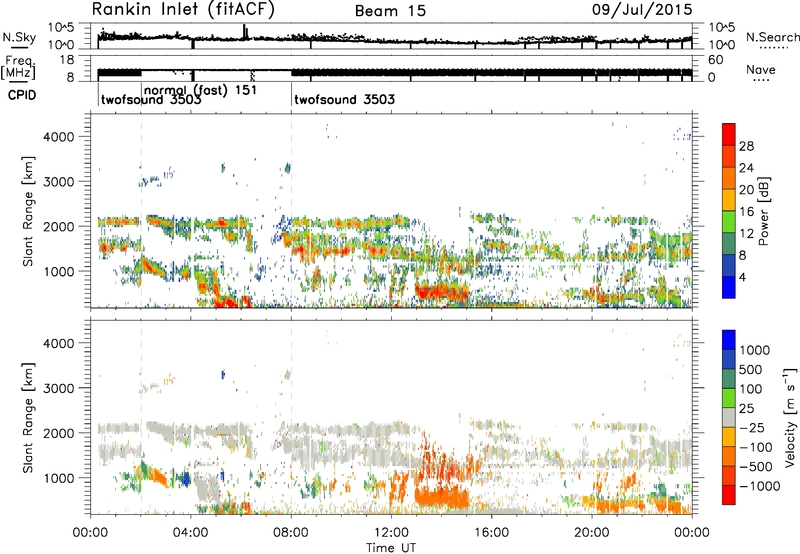800x554 pixels.
Task: Click the "04:00" time tick label
Action: (191, 533)
